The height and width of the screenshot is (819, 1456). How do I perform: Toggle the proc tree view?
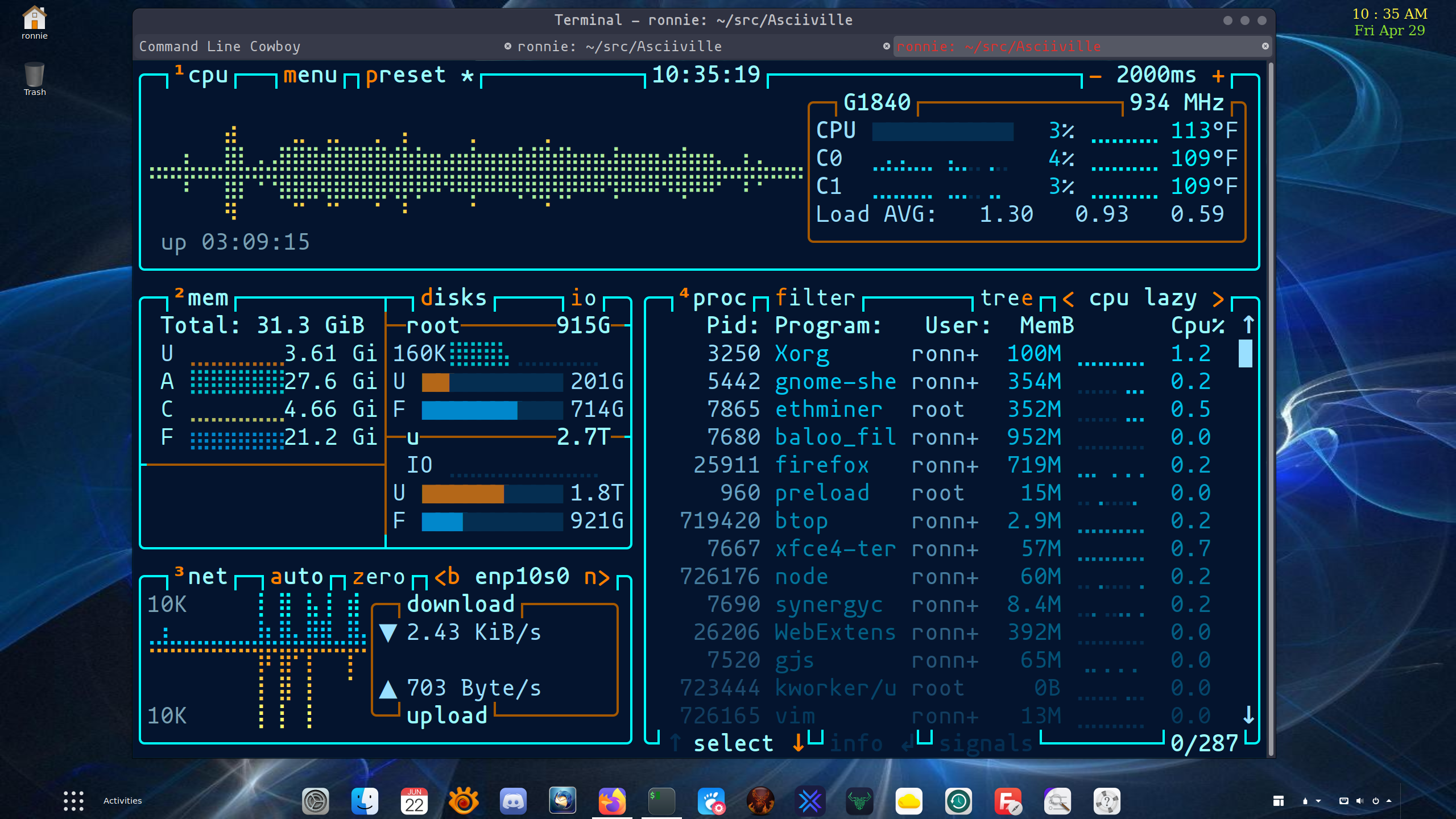(1006, 298)
